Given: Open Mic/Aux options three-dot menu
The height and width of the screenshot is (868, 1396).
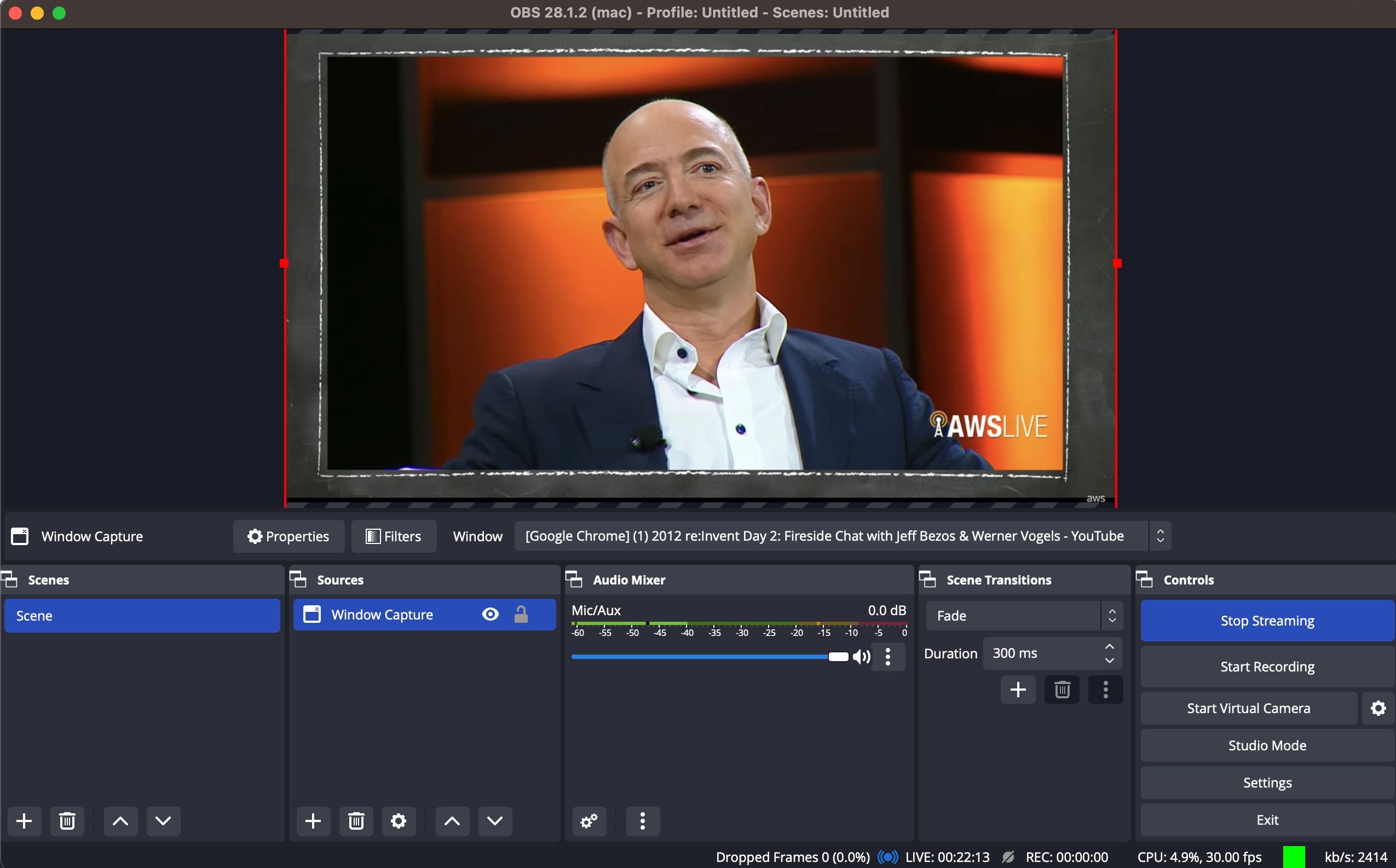Looking at the screenshot, I should tap(888, 657).
